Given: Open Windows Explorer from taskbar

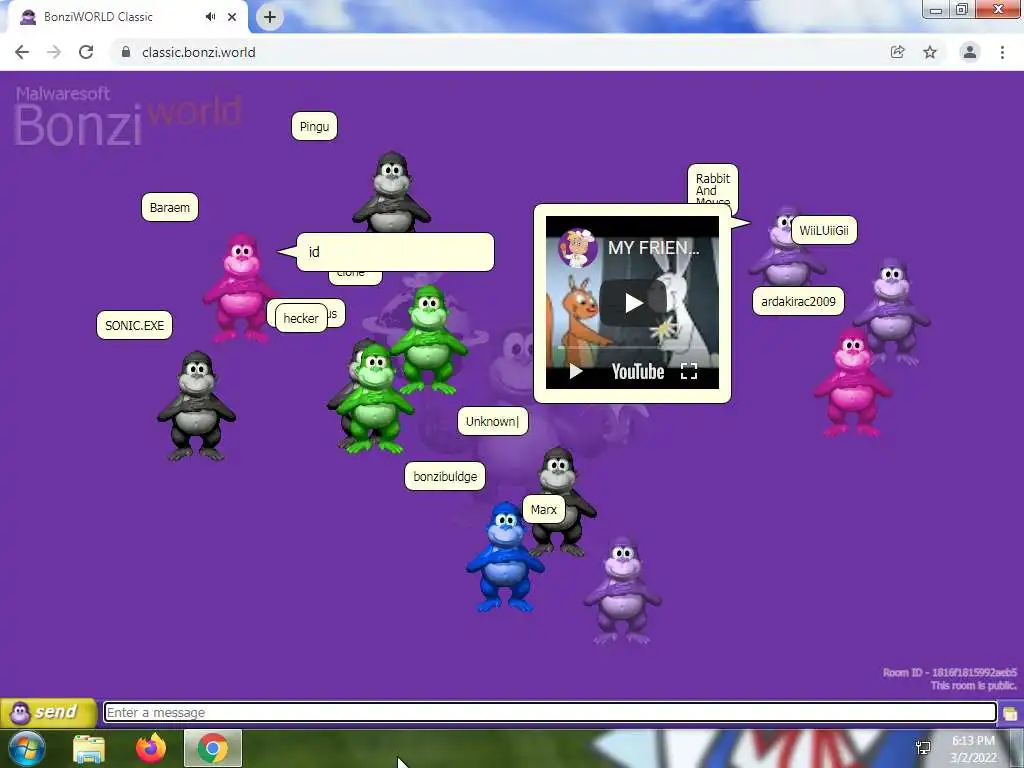Looking at the screenshot, I should coord(89,749).
